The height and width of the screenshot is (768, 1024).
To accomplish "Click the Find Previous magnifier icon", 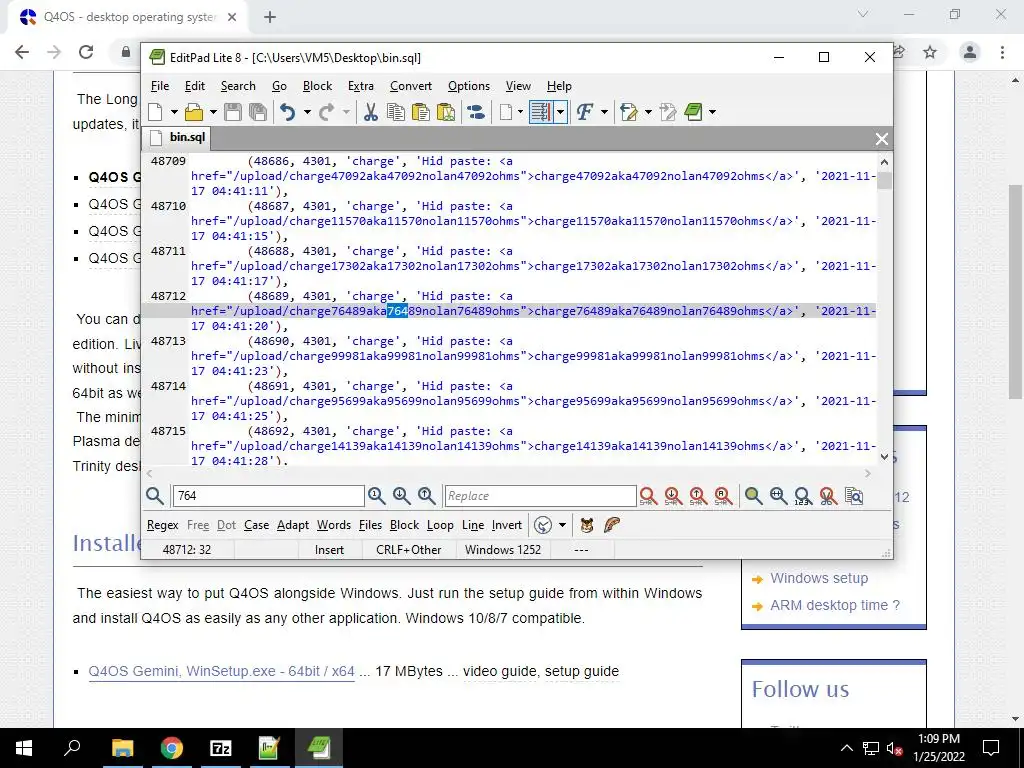I will pyautogui.click(x=427, y=496).
